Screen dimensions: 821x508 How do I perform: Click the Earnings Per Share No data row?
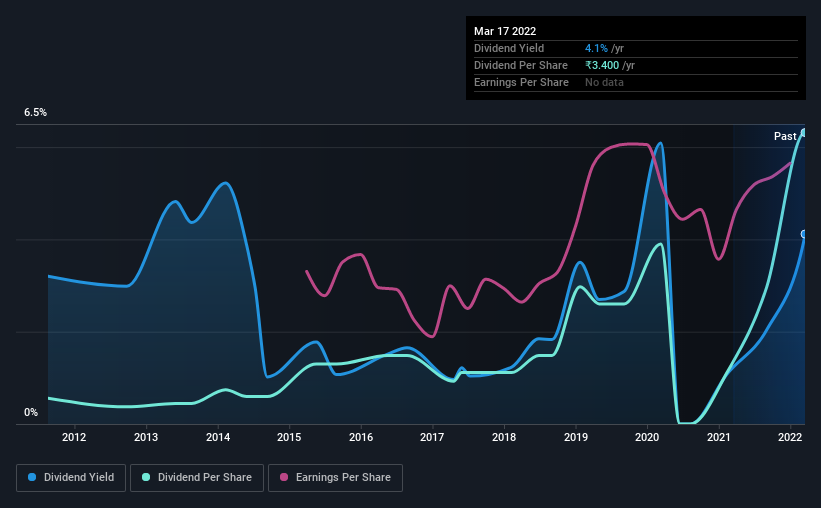(x=636, y=83)
